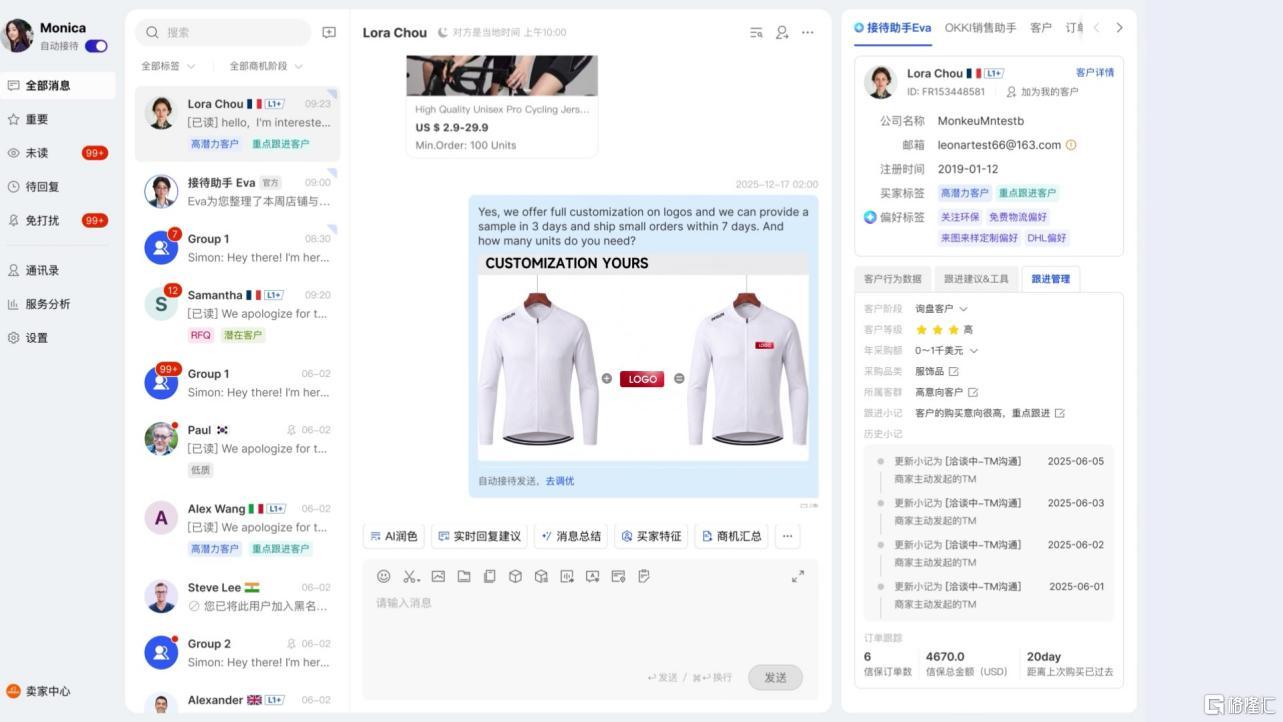
Task: Open the 客户详情 link
Action: click(x=1095, y=73)
